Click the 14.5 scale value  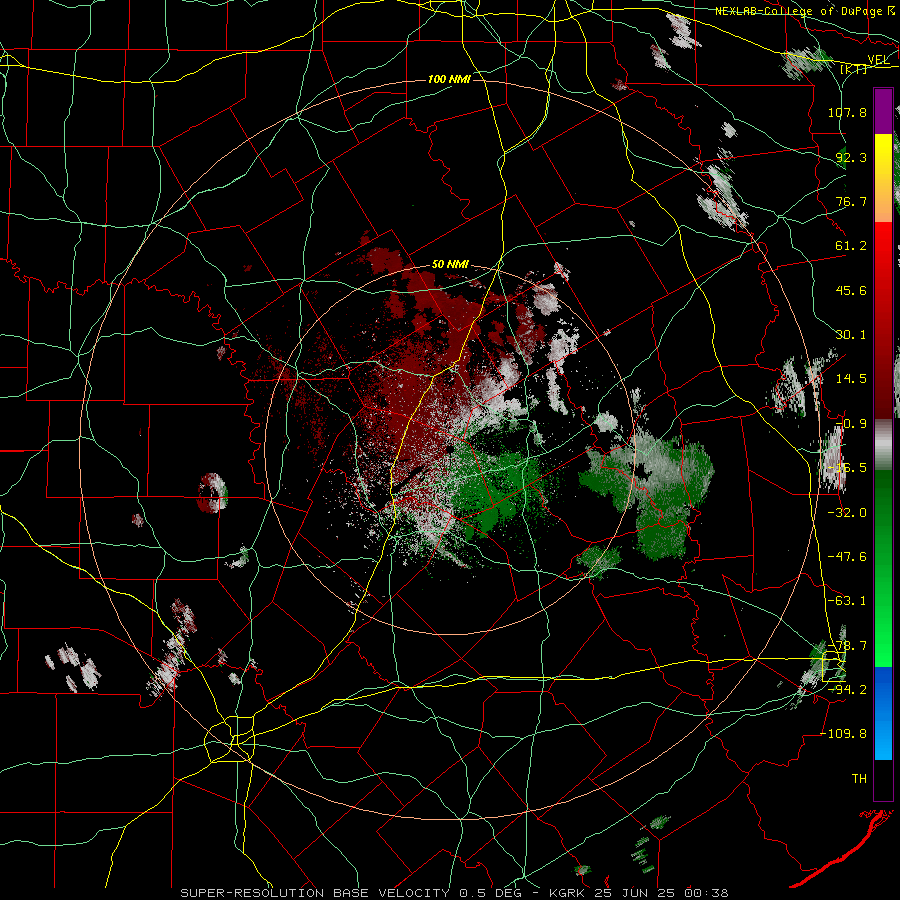(x=851, y=379)
